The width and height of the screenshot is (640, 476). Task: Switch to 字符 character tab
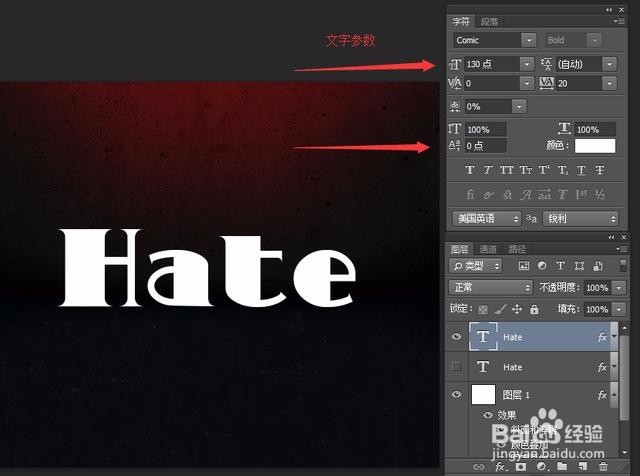point(461,21)
